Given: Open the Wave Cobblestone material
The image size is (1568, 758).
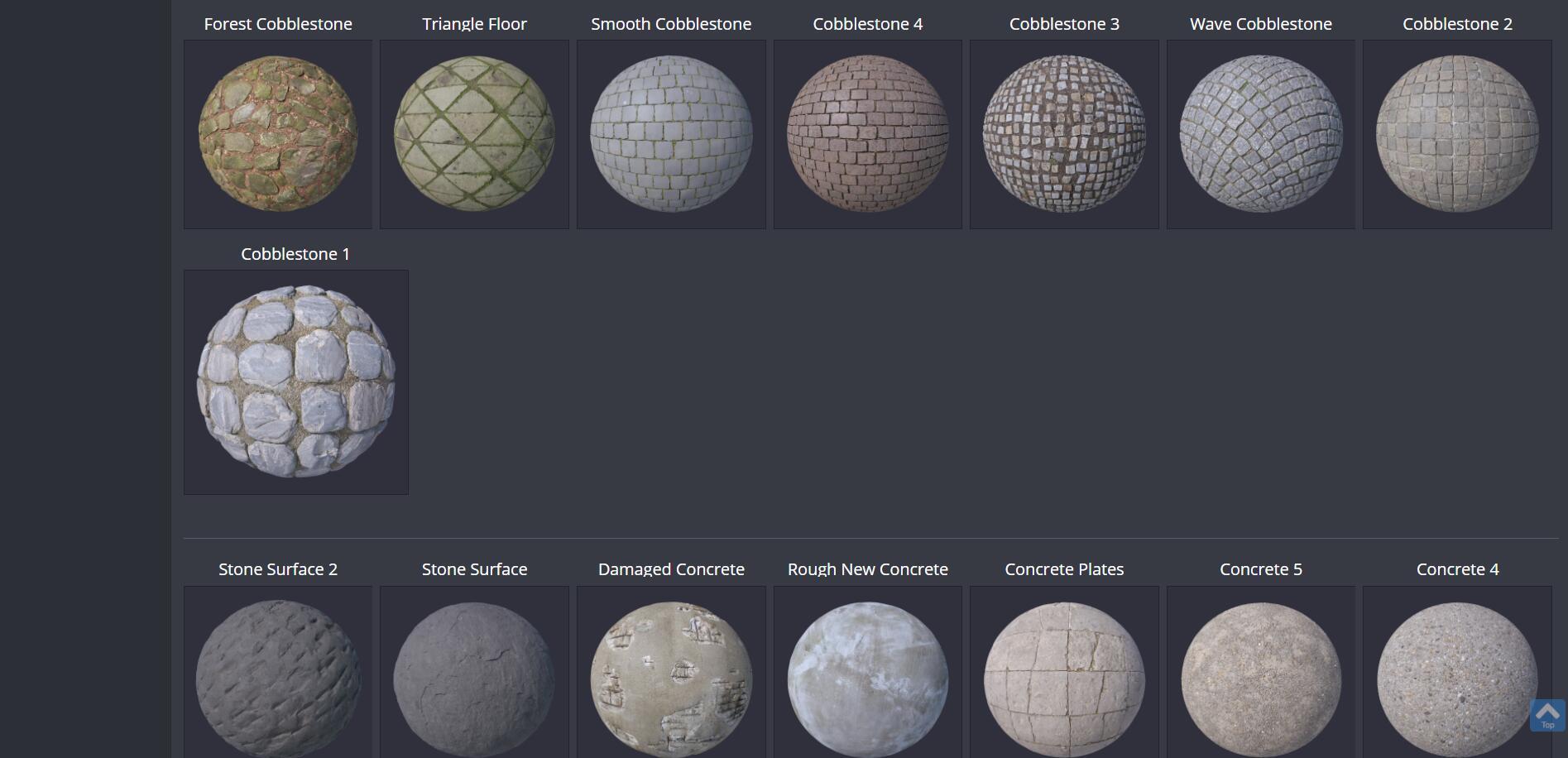Looking at the screenshot, I should [1260, 134].
